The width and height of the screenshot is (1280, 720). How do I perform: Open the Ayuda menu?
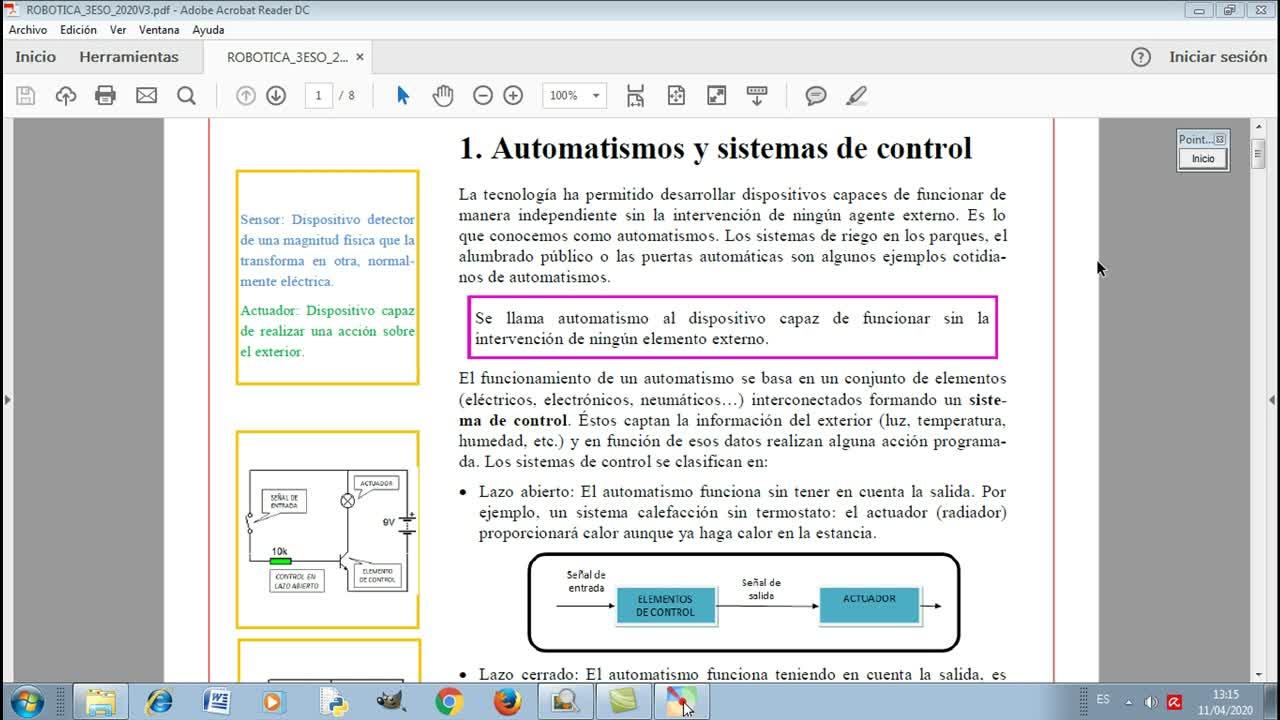208,30
